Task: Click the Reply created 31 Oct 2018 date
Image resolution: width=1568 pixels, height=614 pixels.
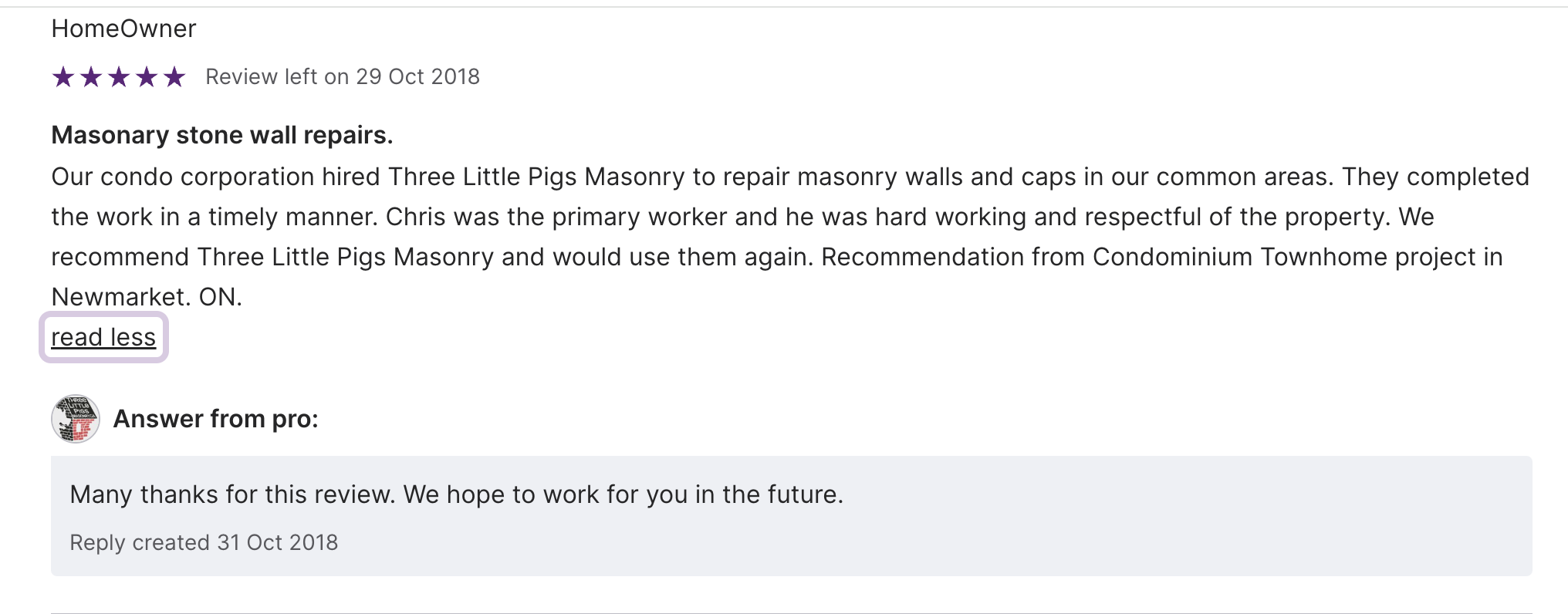Action: point(204,542)
